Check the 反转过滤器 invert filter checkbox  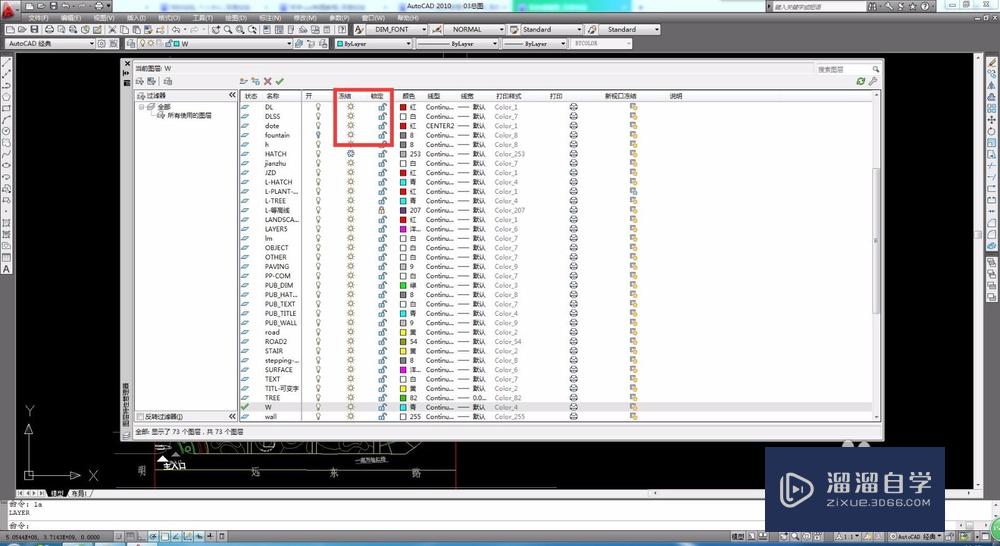click(x=141, y=417)
